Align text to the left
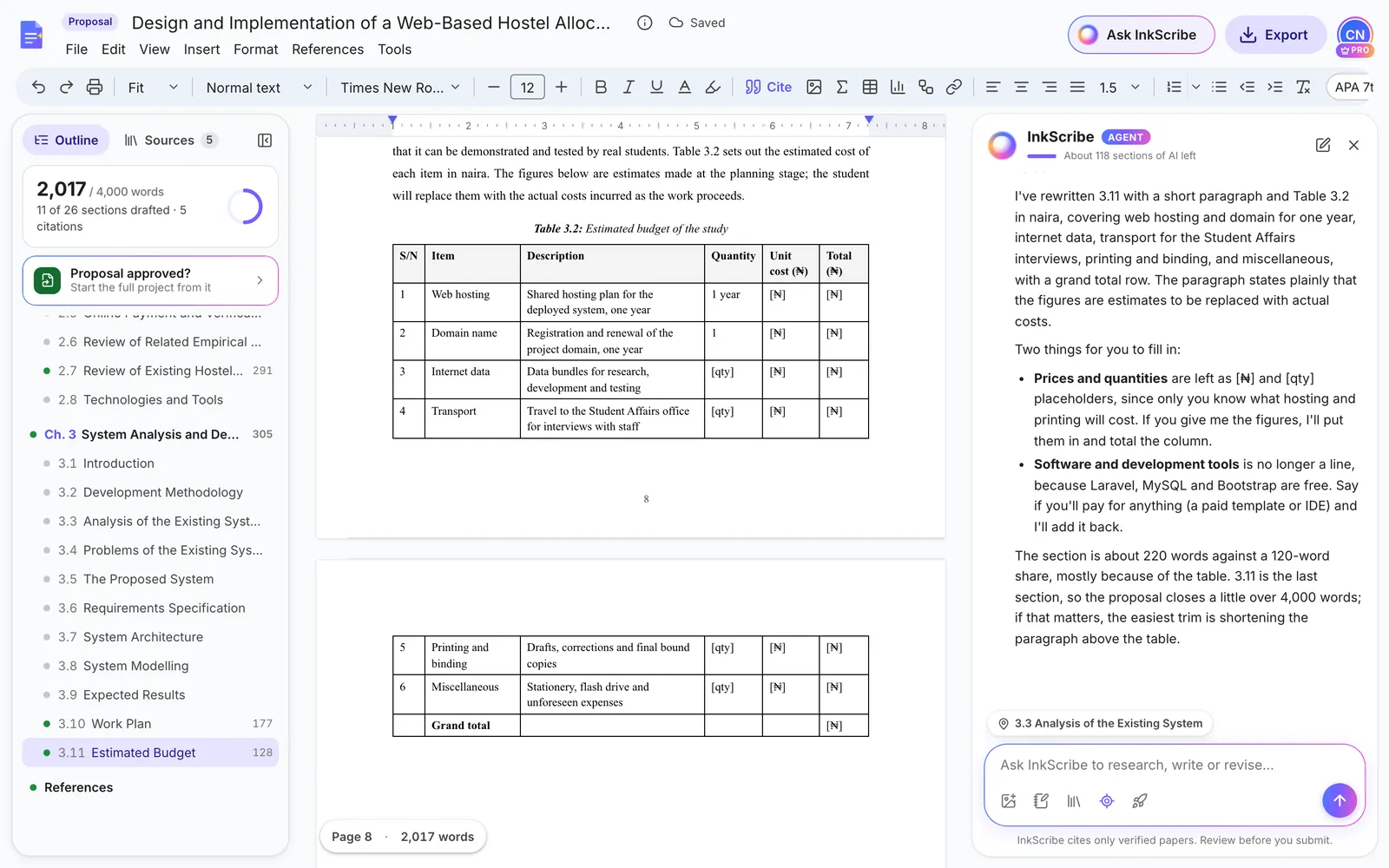Image resolution: width=1389 pixels, height=868 pixels. [993, 87]
